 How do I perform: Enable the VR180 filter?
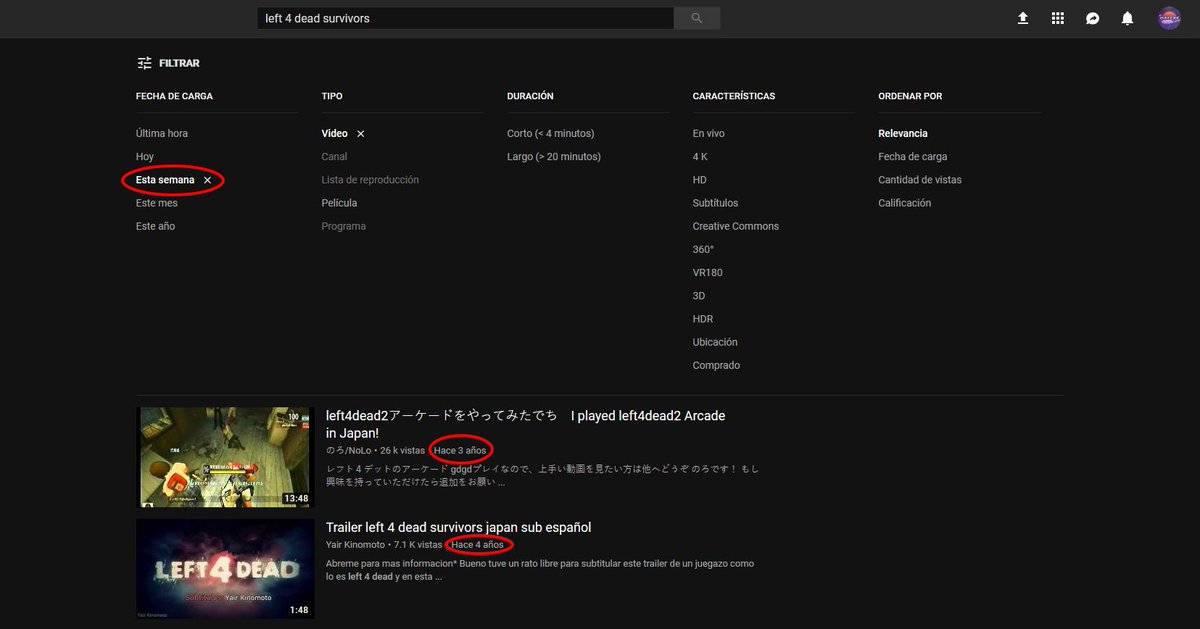click(x=708, y=273)
